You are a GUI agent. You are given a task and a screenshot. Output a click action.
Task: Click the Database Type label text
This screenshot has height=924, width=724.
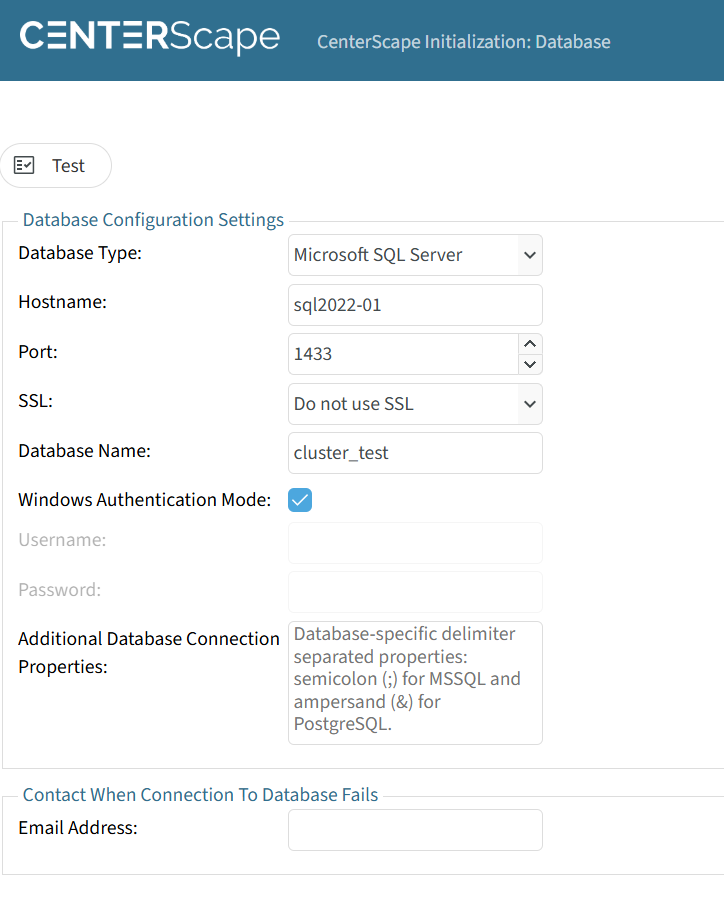(x=80, y=253)
